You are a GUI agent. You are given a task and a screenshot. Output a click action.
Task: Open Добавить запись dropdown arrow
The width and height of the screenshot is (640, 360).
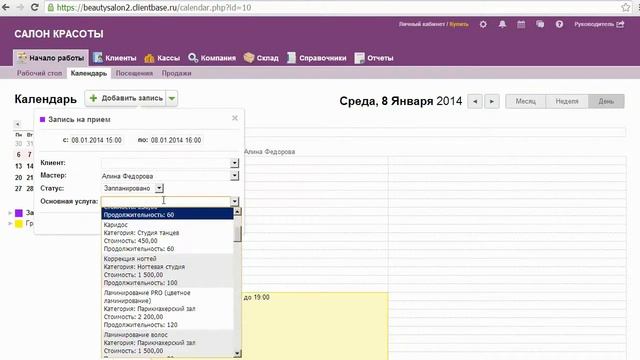(x=172, y=98)
